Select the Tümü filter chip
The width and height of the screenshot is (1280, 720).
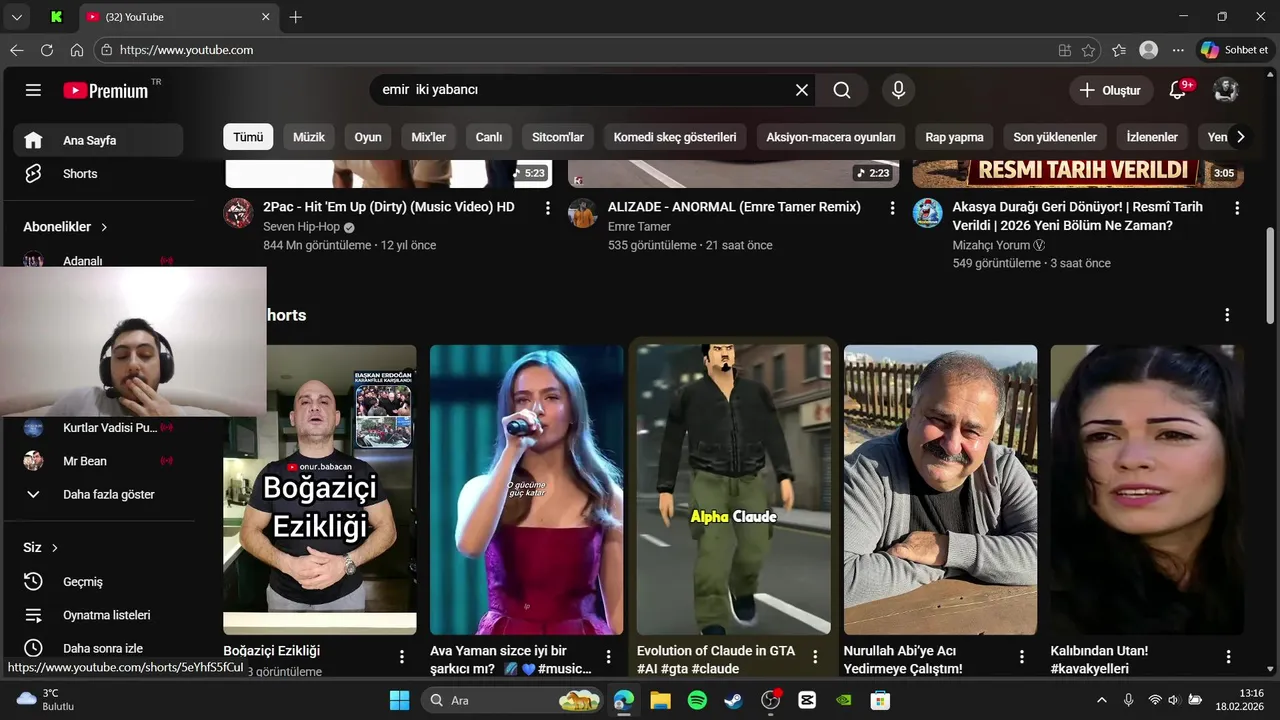tap(248, 137)
